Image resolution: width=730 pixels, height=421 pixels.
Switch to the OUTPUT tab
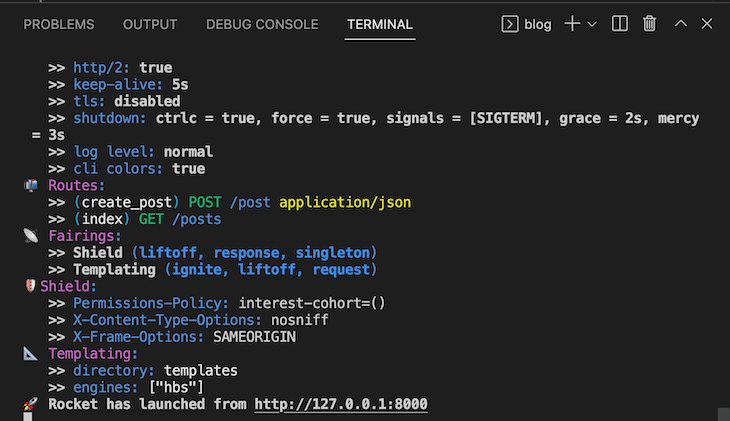150,24
